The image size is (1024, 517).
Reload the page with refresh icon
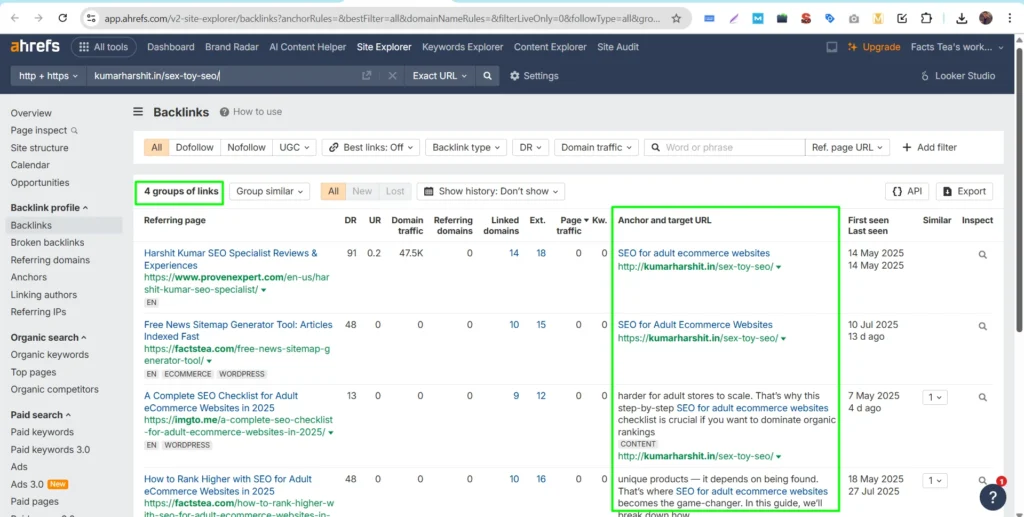coord(62,18)
